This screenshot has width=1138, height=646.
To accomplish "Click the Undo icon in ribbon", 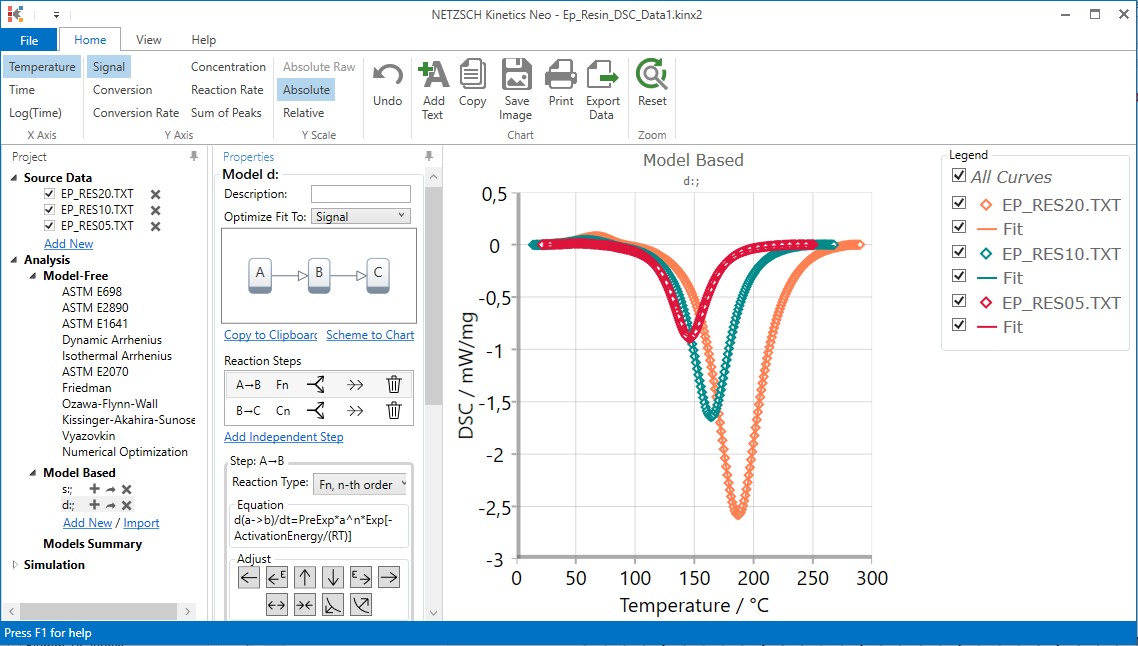I will [x=387, y=82].
